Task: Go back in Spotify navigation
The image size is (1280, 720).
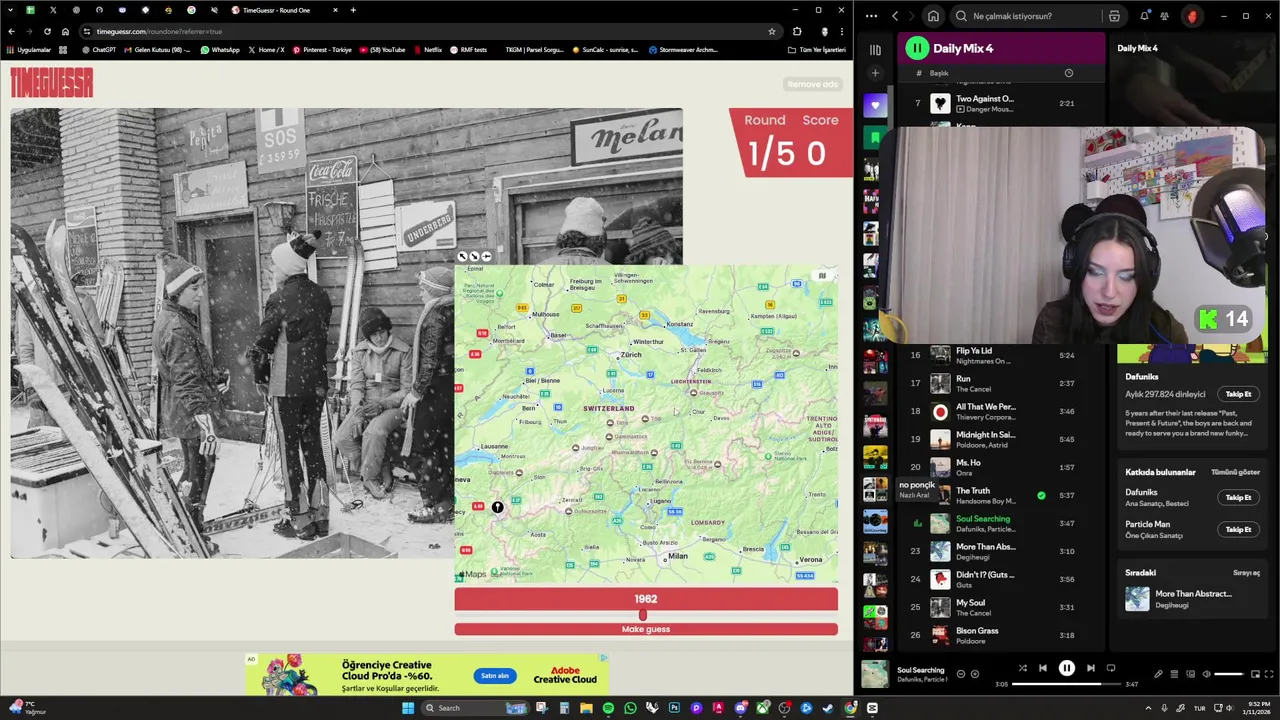Action: [895, 16]
